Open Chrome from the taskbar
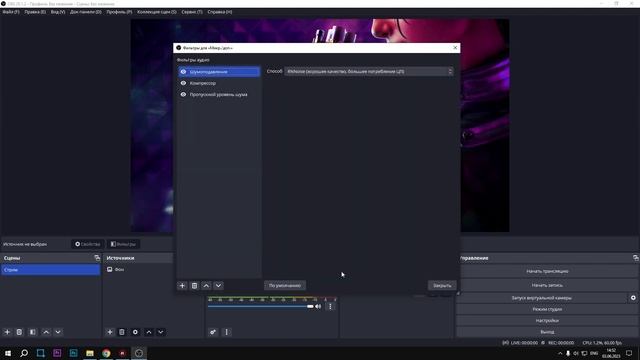 (106, 353)
